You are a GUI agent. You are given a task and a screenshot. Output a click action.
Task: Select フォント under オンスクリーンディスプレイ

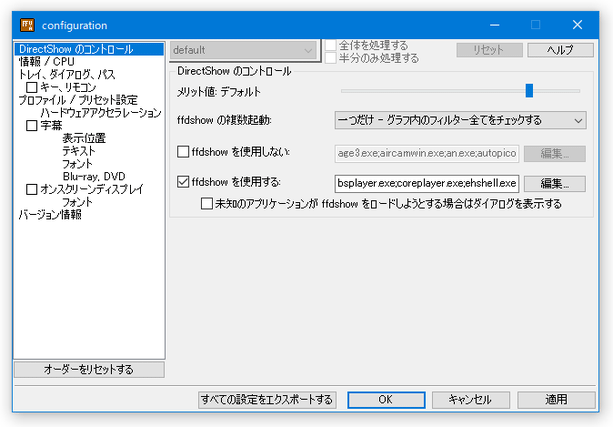pyautogui.click(x=77, y=202)
